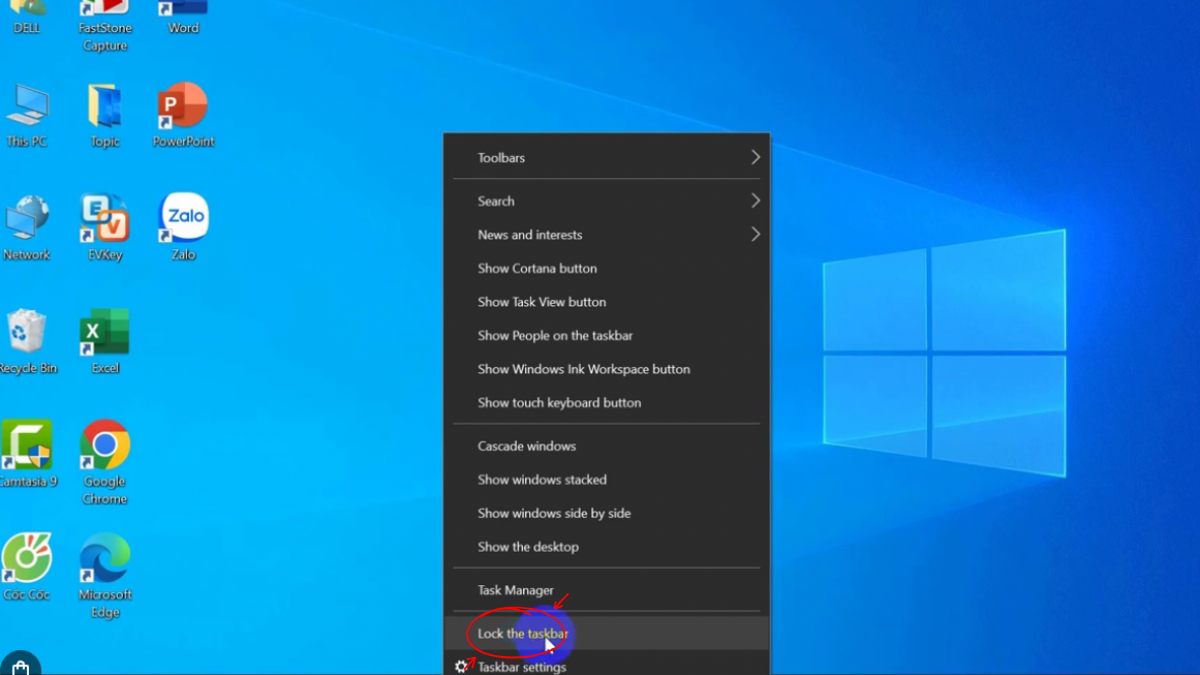This screenshot has height=675, width=1200.
Task: Select the EVKey desktop shortcut
Action: (104, 229)
